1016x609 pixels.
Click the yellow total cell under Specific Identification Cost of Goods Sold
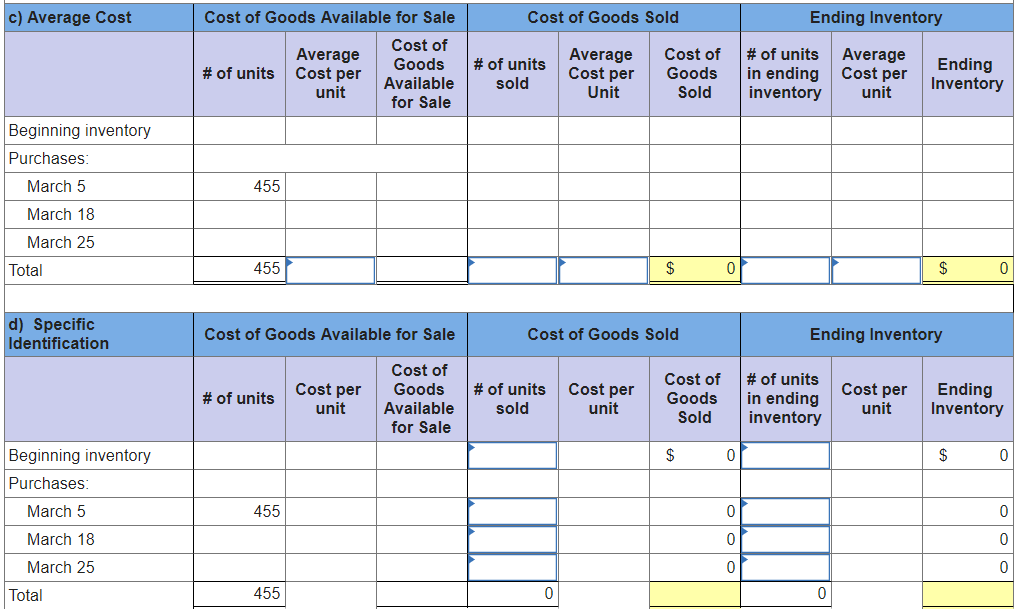tap(695, 592)
